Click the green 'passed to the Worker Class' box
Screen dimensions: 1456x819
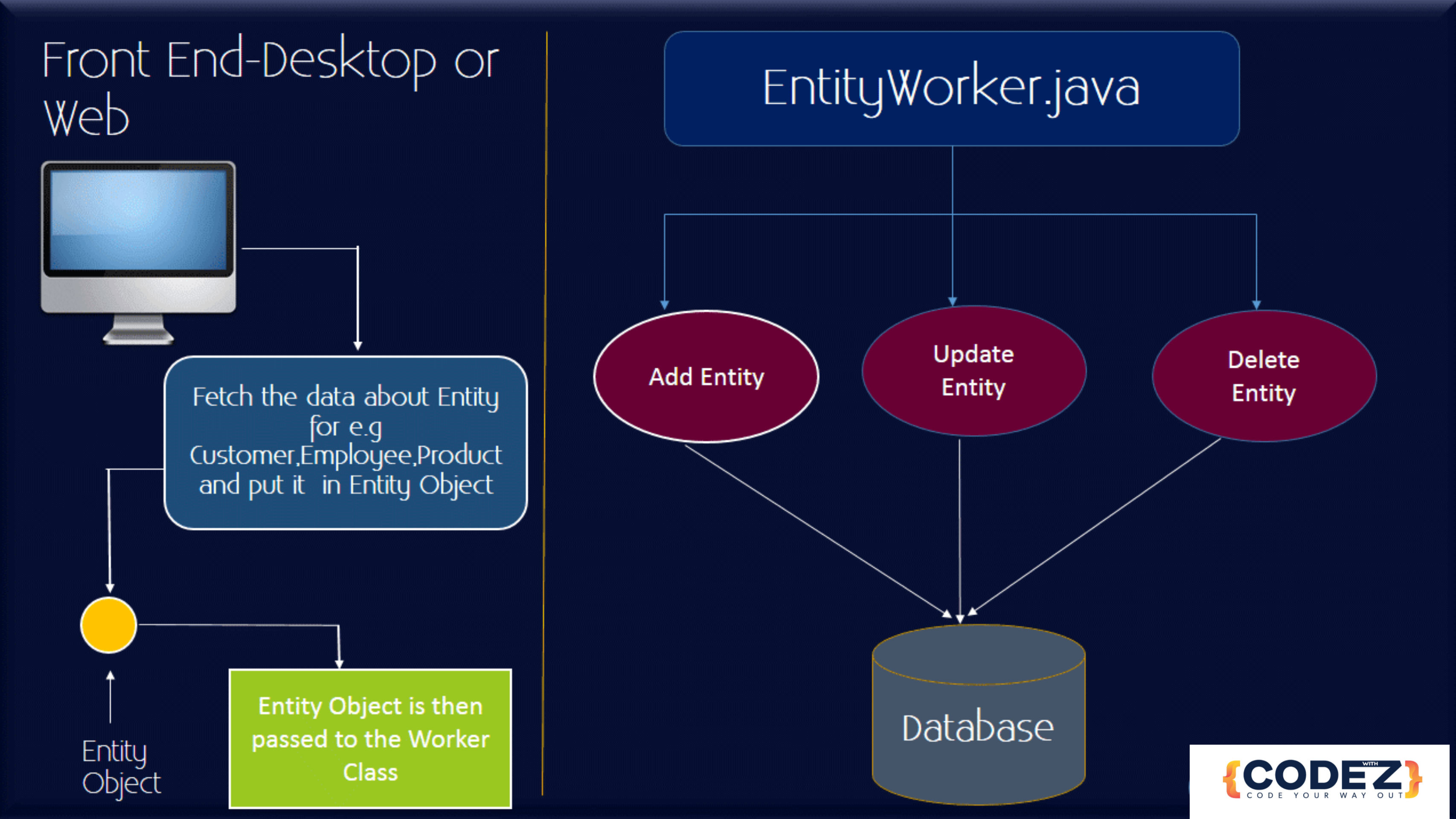[370, 739]
